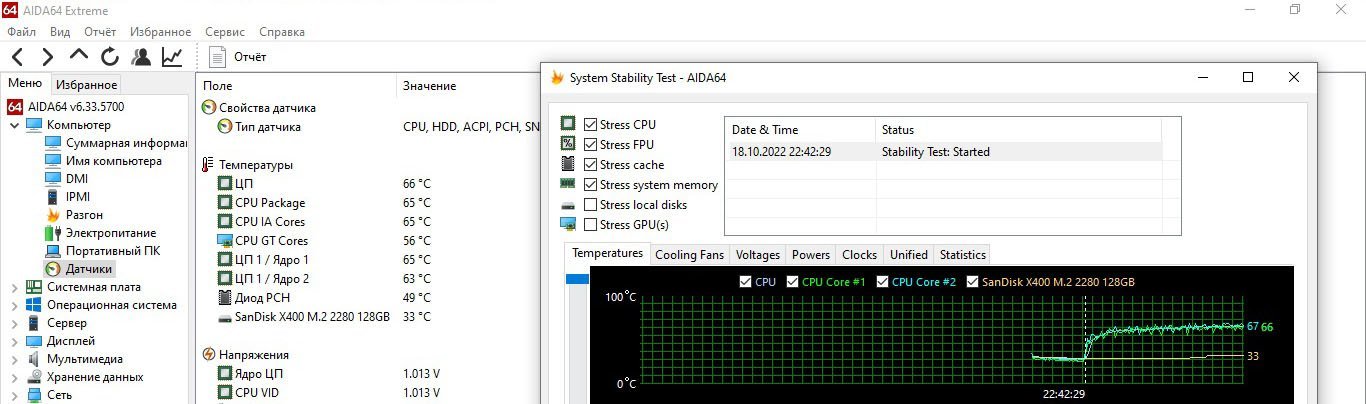Click the CPU GT Cores monitor icon

pyautogui.click(x=225, y=241)
